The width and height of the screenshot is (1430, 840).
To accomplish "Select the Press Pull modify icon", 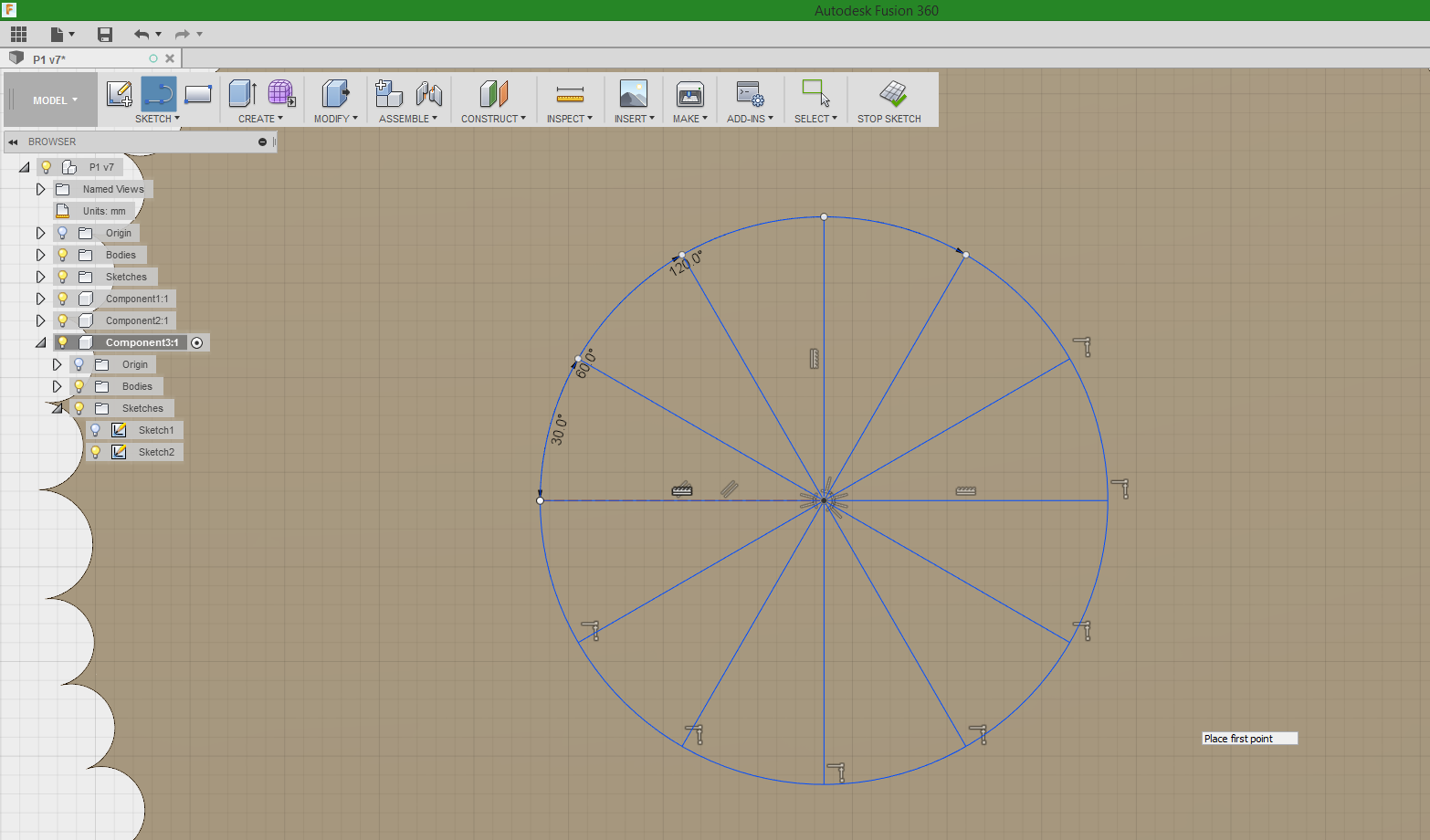I will (x=335, y=93).
